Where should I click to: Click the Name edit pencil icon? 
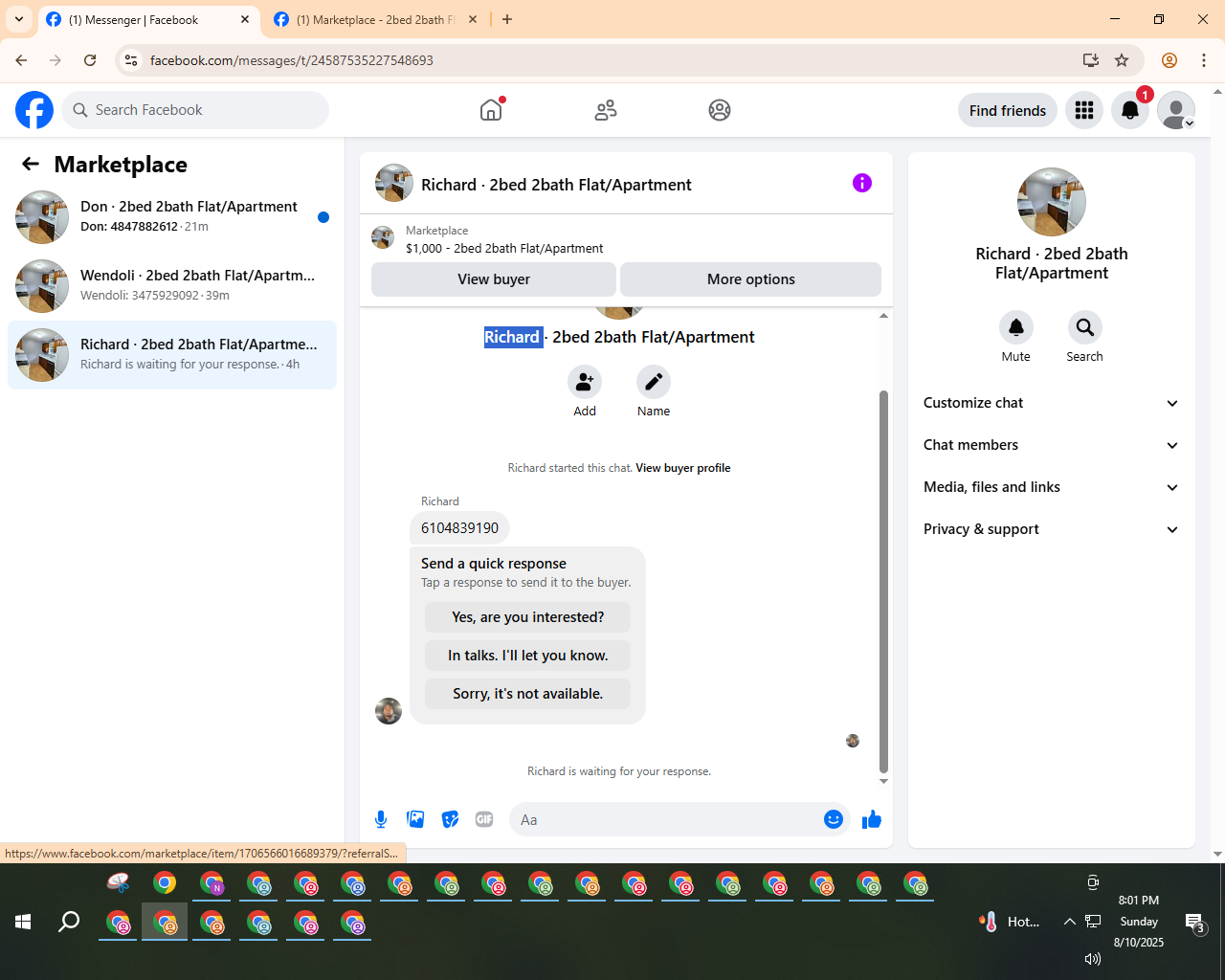tap(654, 382)
